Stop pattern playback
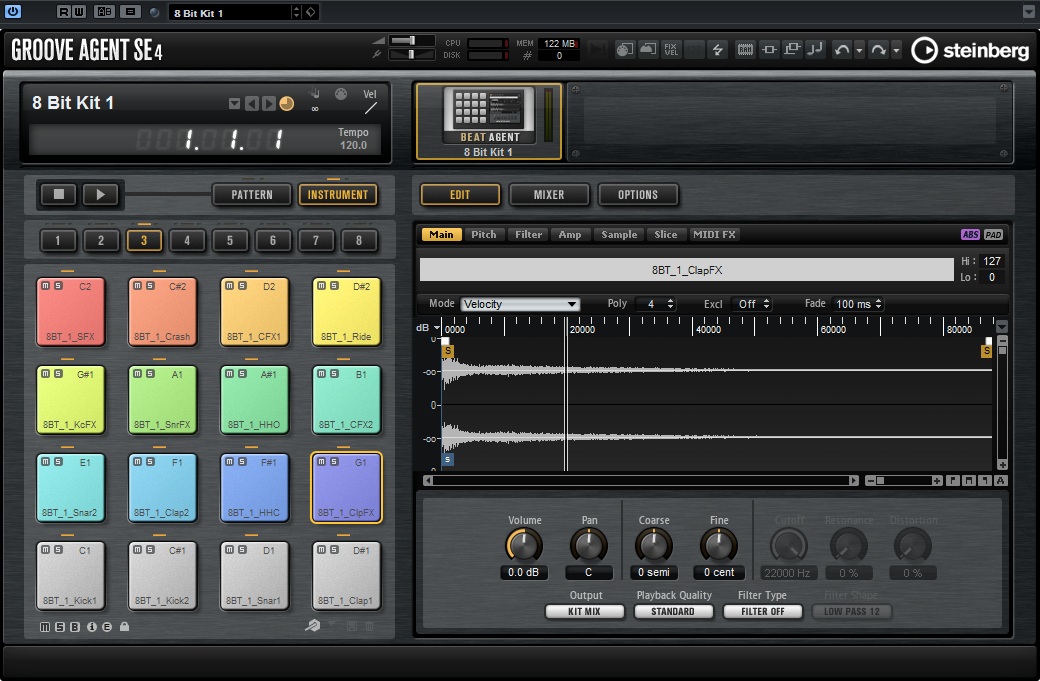The width and height of the screenshot is (1040, 681). 59,194
